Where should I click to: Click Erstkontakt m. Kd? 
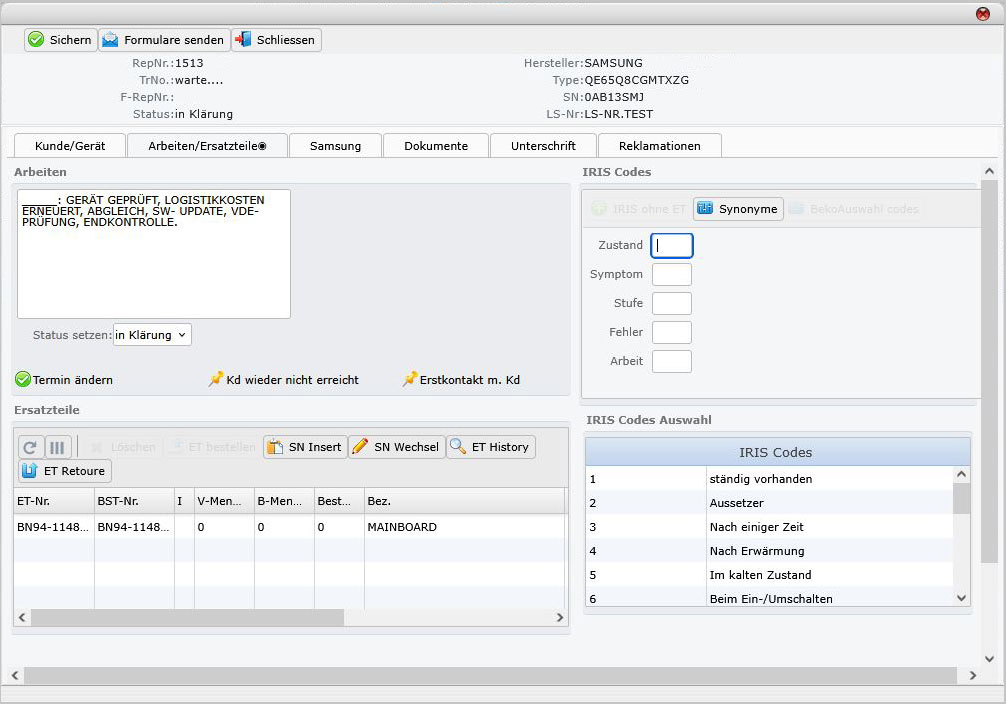(x=470, y=380)
